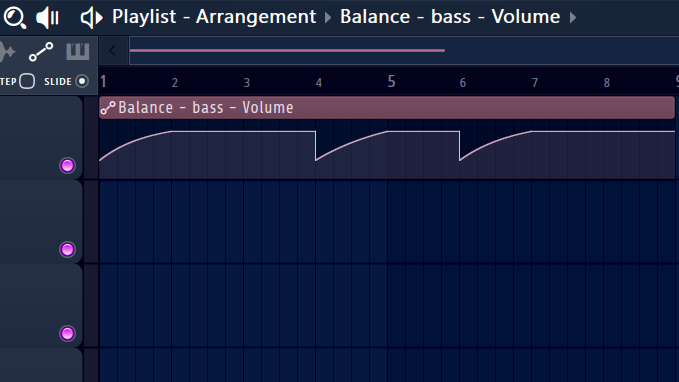Image resolution: width=679 pixels, height=382 pixels.
Task: Open the Playlist - Arrangement menu
Action: pyautogui.click(x=214, y=17)
